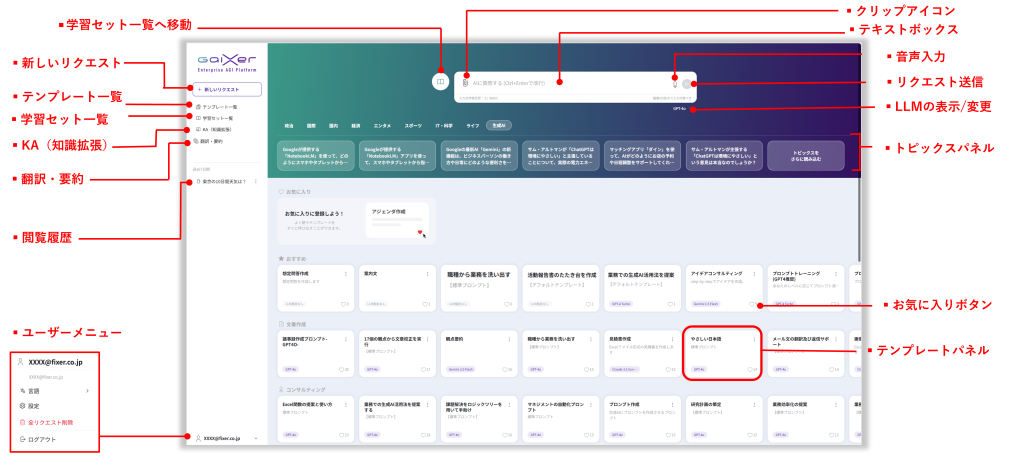The width and height of the screenshot is (1024, 458).
Task: Activate microphone voice input icon
Action: pyautogui.click(x=675, y=82)
